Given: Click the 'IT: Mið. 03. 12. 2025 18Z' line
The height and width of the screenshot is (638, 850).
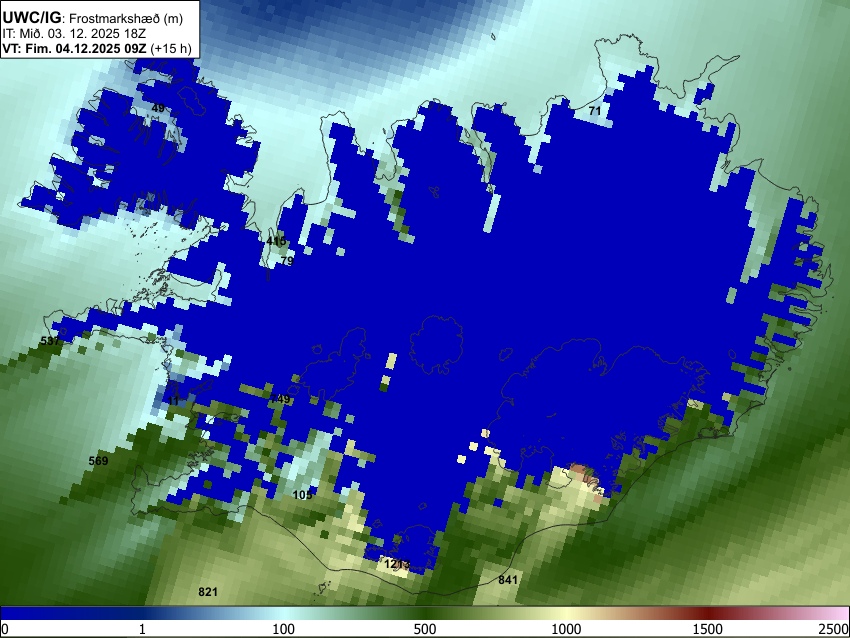Looking at the screenshot, I should click(74, 34).
